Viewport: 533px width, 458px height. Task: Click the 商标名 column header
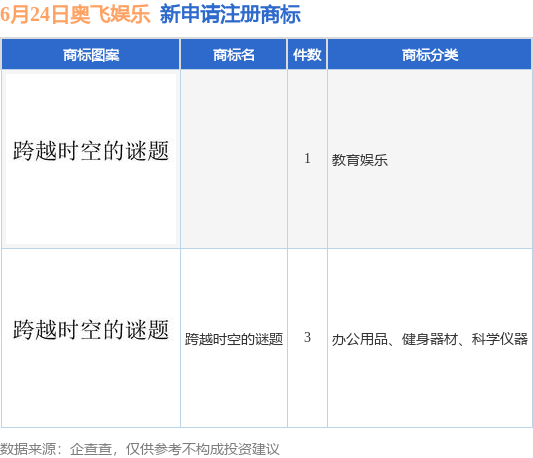point(234,54)
